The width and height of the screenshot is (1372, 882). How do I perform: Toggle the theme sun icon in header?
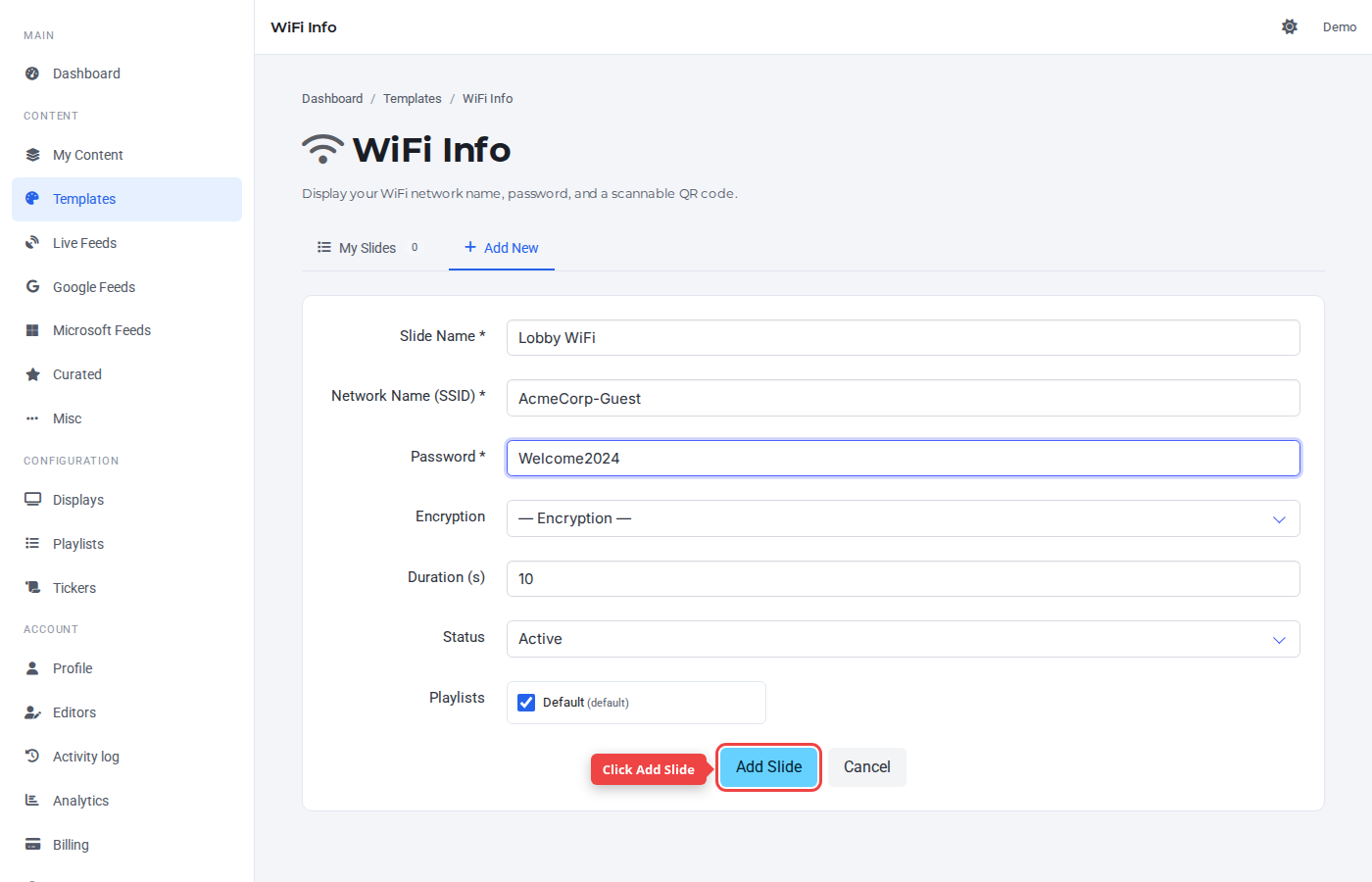[x=1290, y=26]
